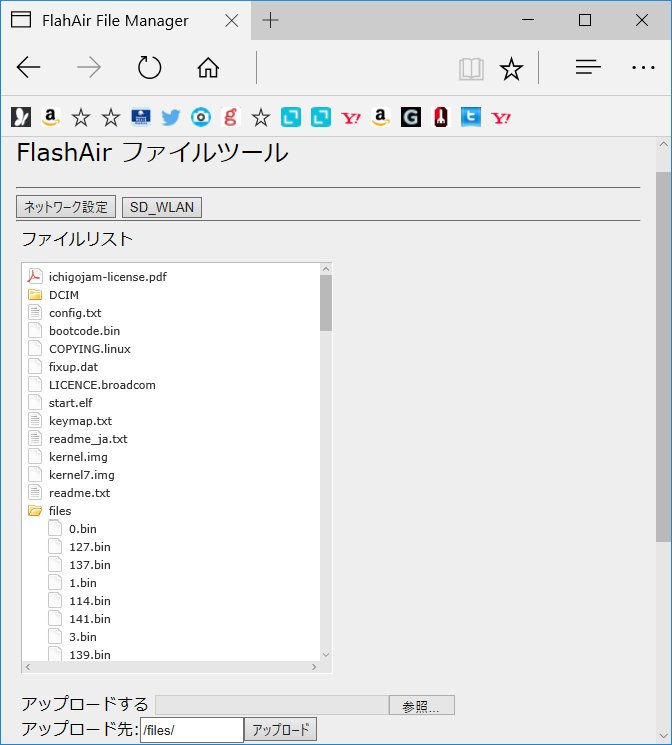
Task: Close the FlahAir File Manager tab
Action: pos(231,20)
